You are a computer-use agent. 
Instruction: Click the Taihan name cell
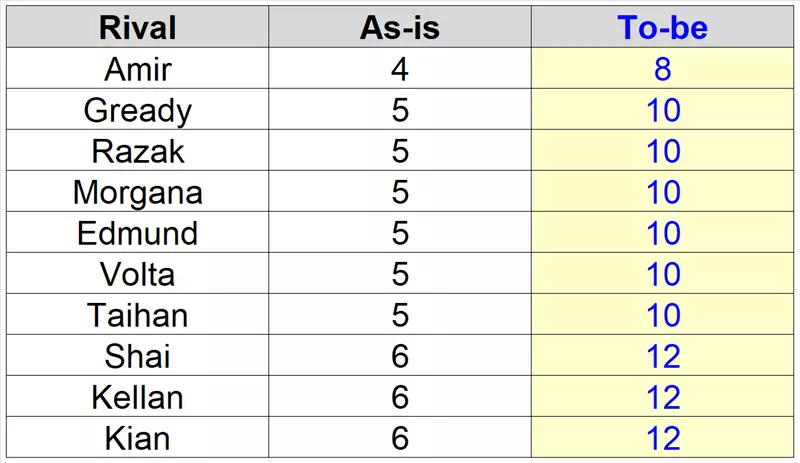pyautogui.click(x=137, y=315)
